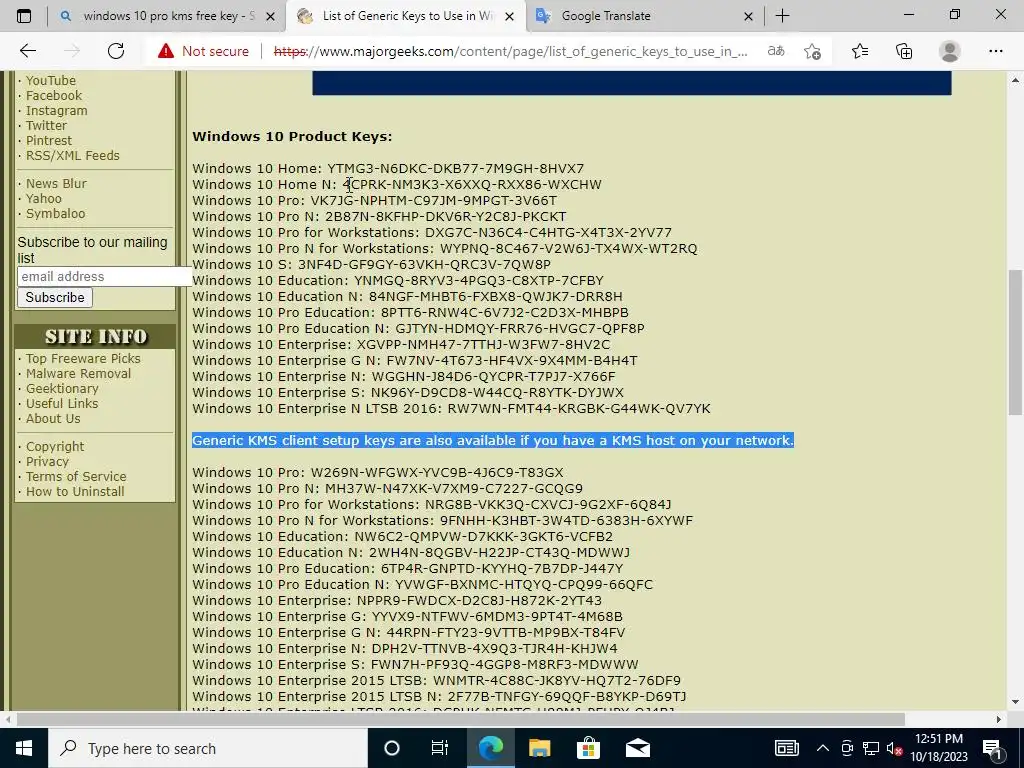
Task: Open the browser profile avatar
Action: [950, 51]
